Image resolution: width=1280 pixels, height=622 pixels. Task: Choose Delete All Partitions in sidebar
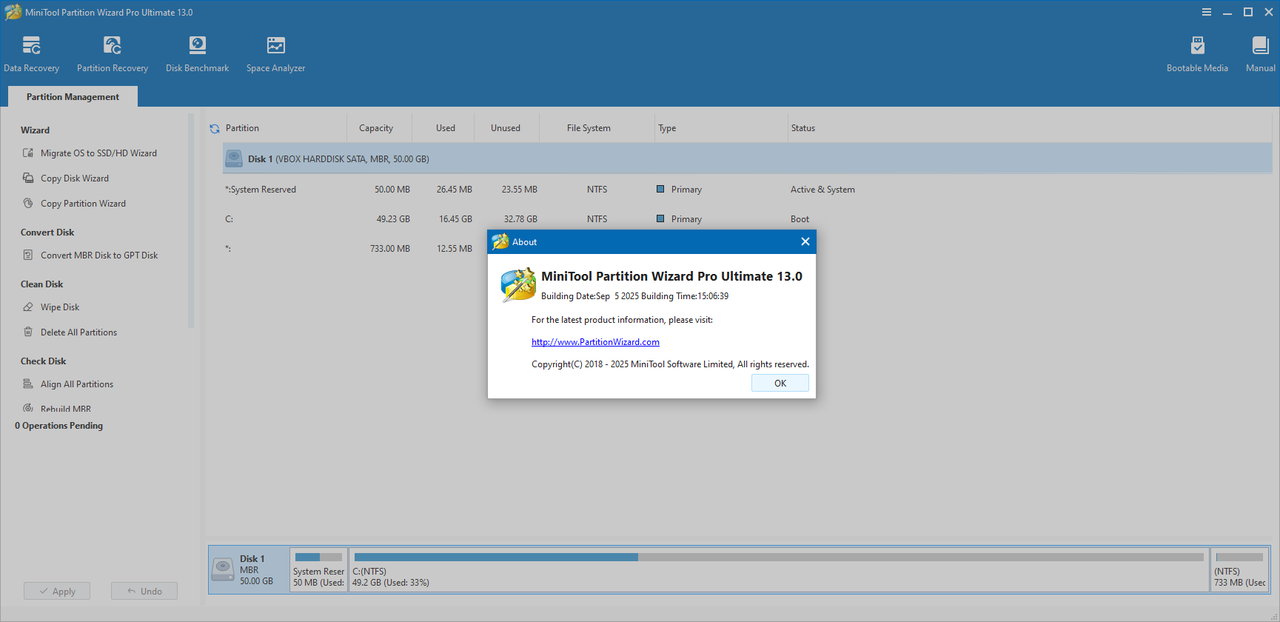click(79, 332)
